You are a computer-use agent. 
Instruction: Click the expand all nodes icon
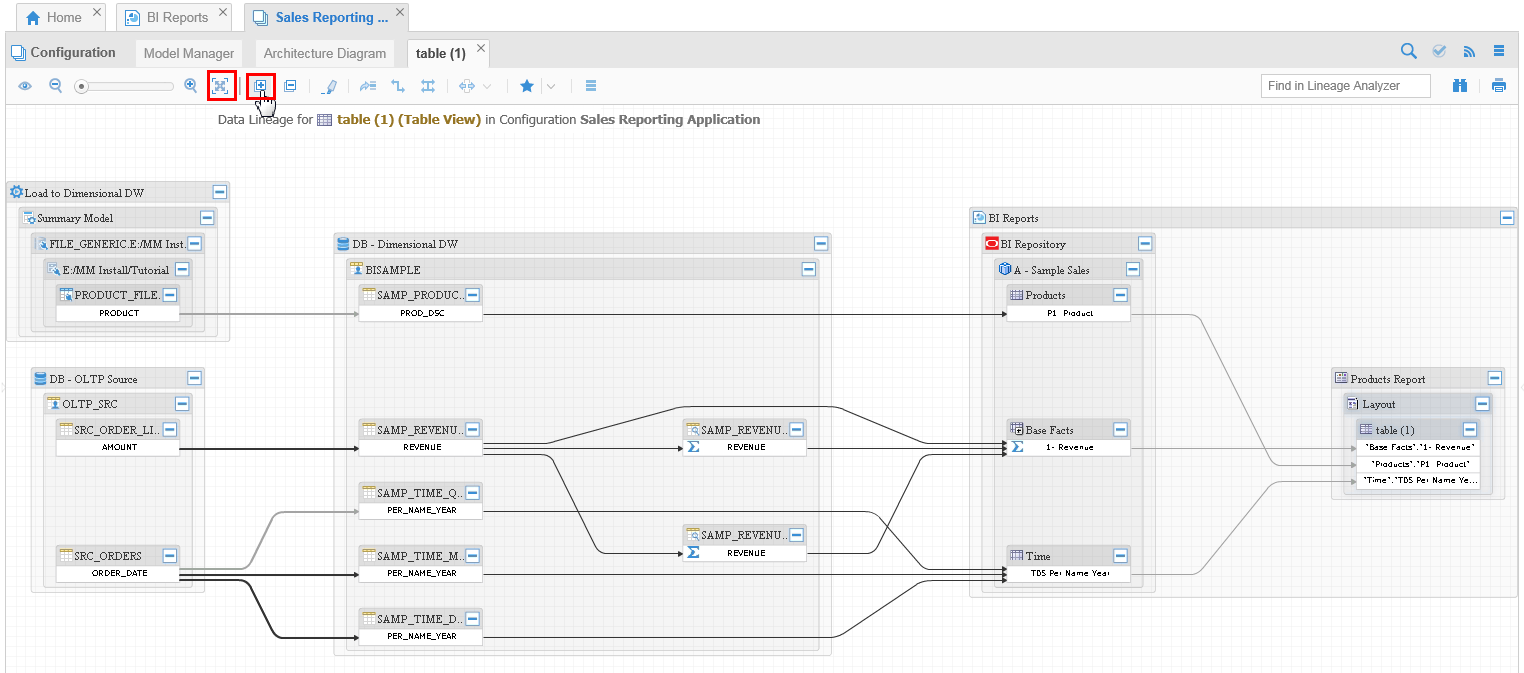261,86
